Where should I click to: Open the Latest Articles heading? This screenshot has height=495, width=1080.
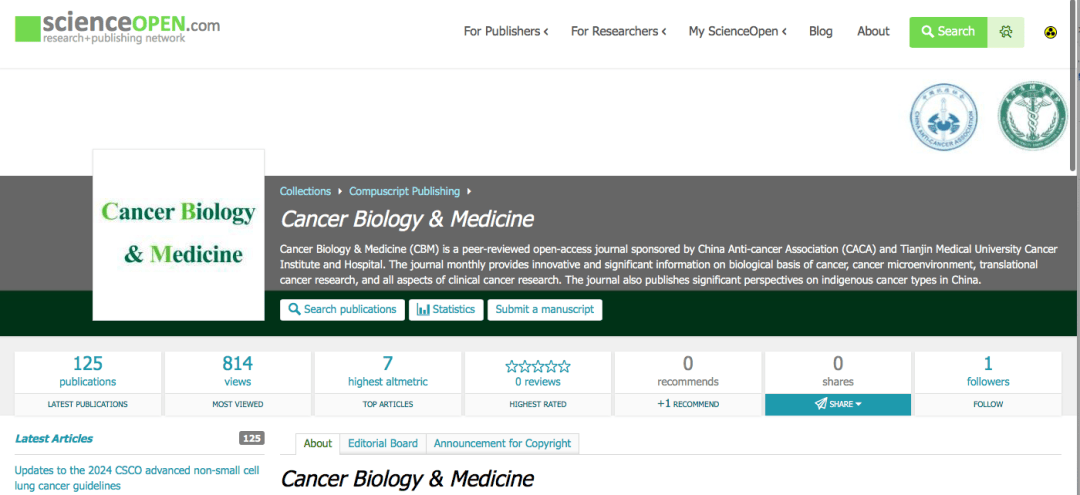click(x=54, y=439)
